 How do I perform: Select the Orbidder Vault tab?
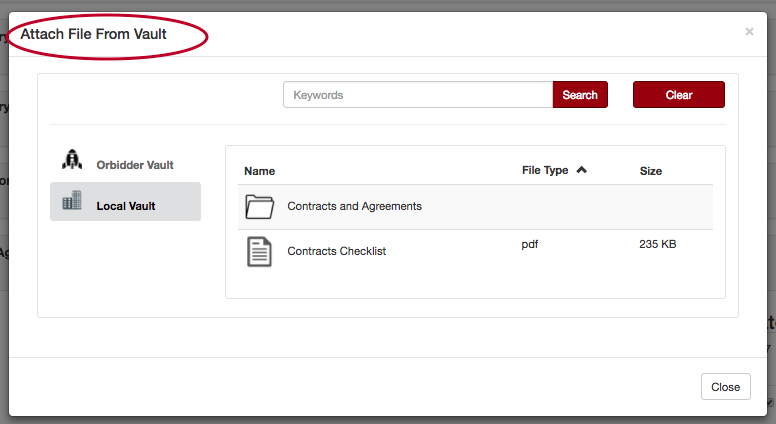click(x=125, y=163)
